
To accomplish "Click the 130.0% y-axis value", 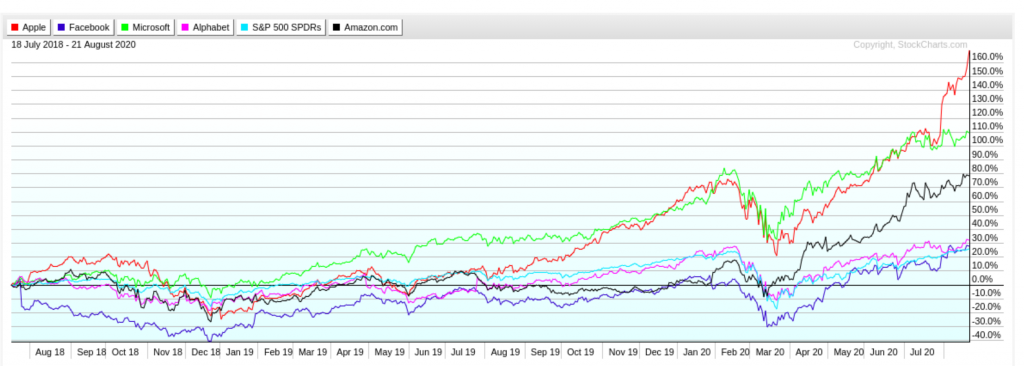I will pyautogui.click(x=987, y=99).
